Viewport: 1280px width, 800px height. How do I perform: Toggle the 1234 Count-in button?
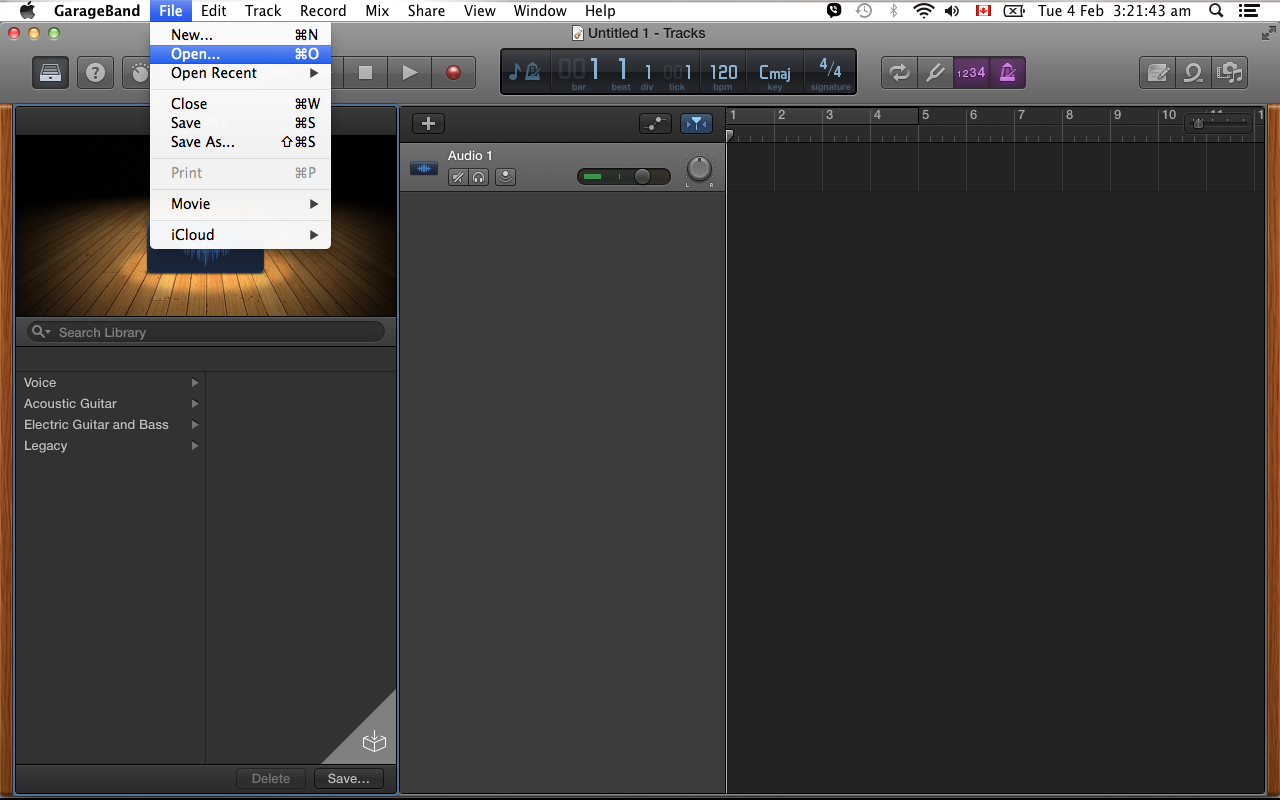[x=971, y=72]
